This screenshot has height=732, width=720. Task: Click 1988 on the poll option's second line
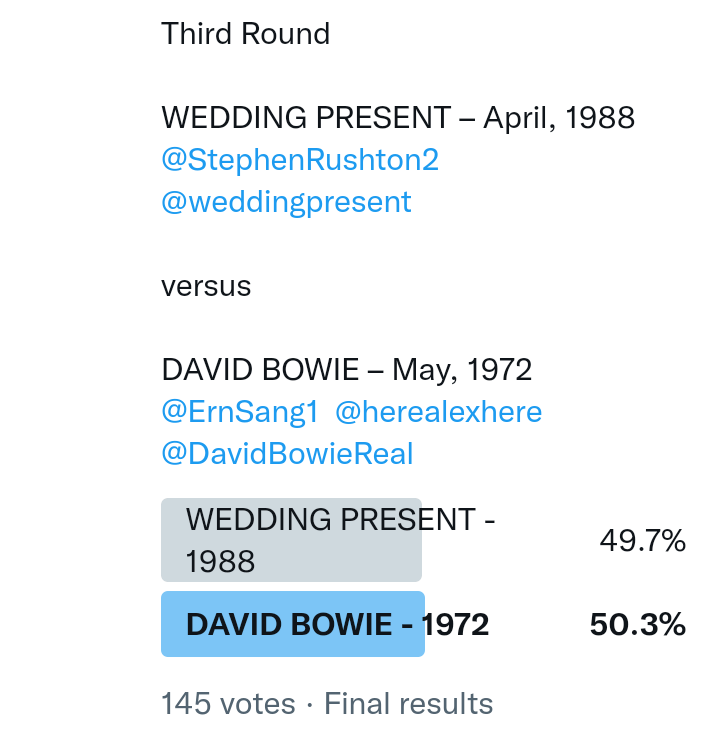pyautogui.click(x=220, y=562)
